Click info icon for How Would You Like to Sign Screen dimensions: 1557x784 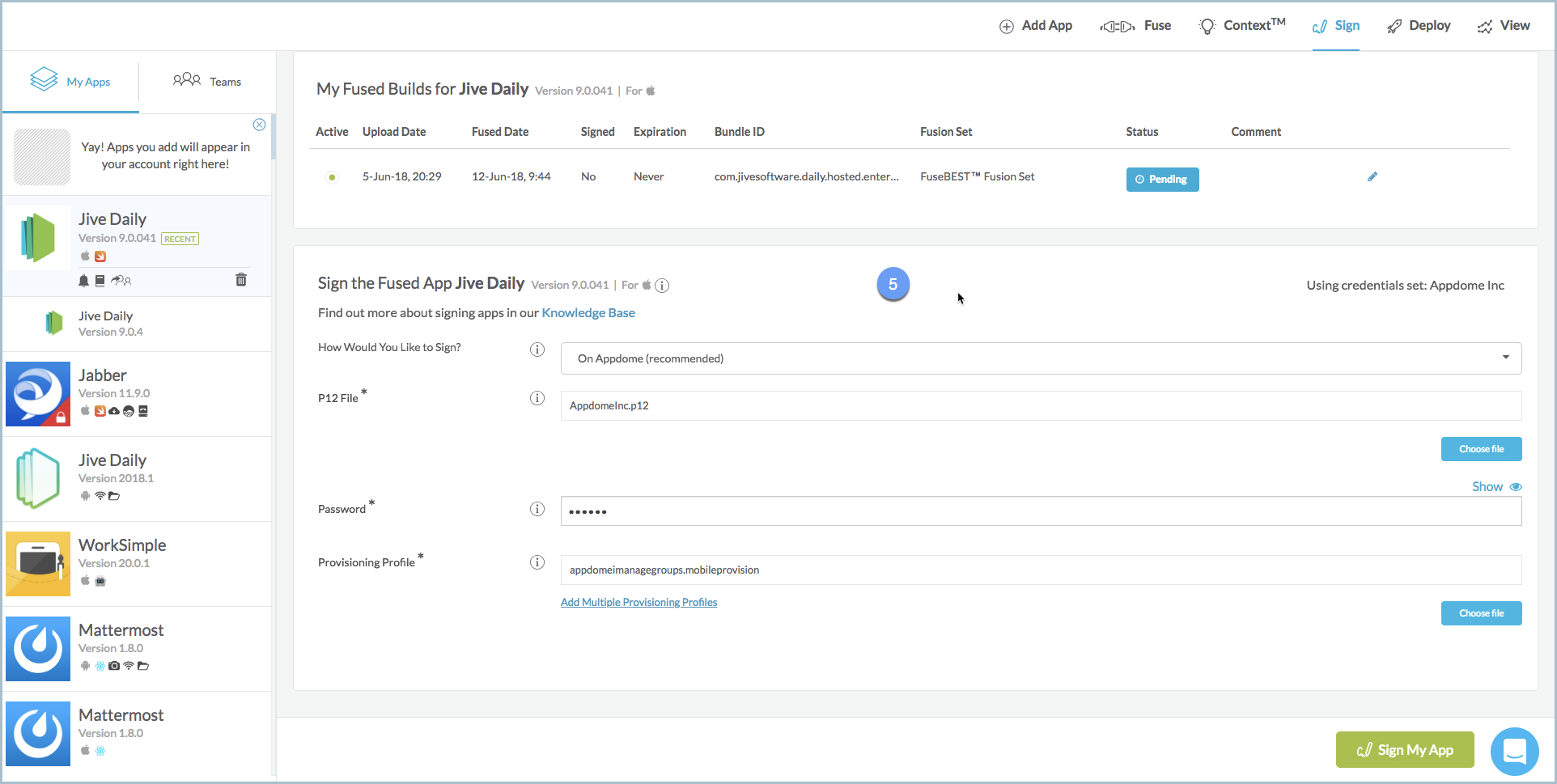537,350
